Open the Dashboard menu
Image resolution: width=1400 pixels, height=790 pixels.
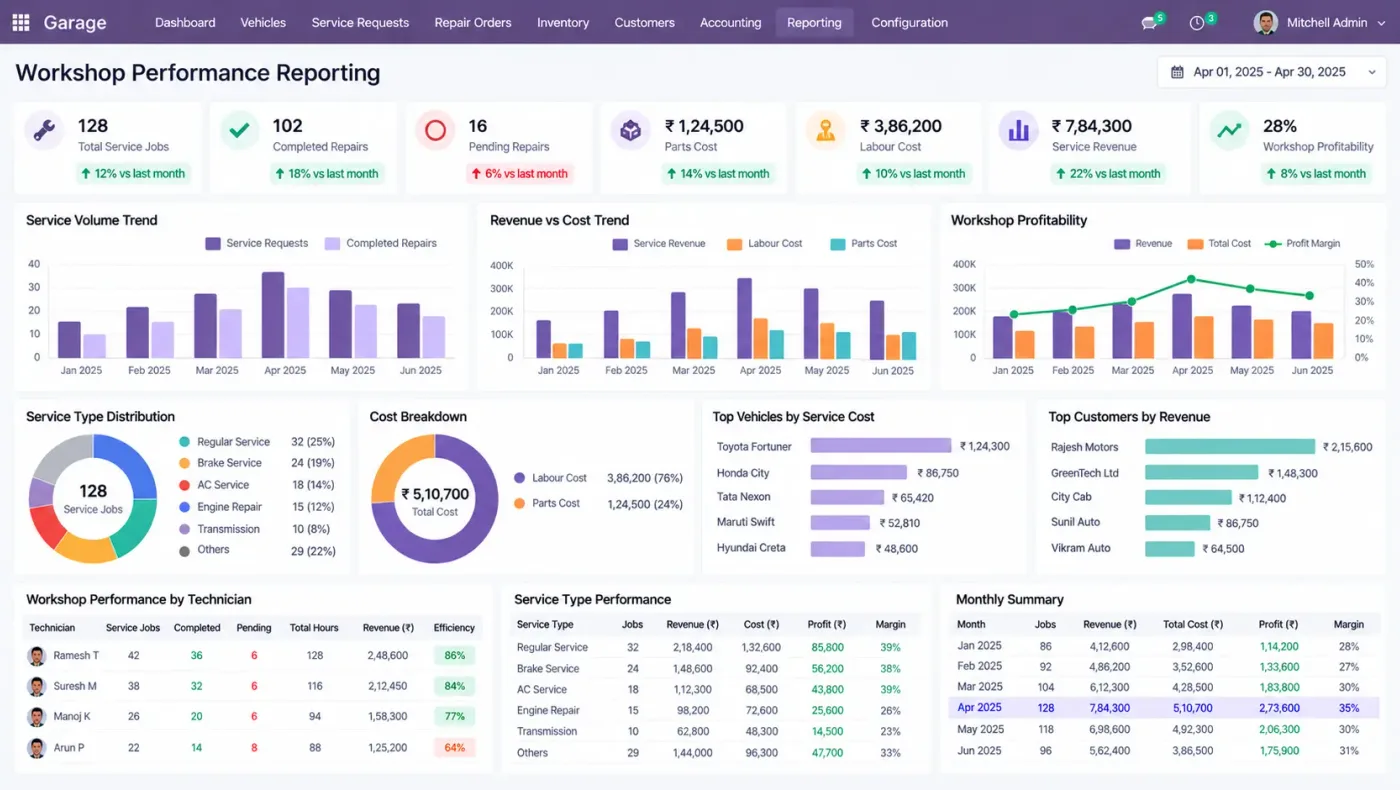tap(185, 22)
